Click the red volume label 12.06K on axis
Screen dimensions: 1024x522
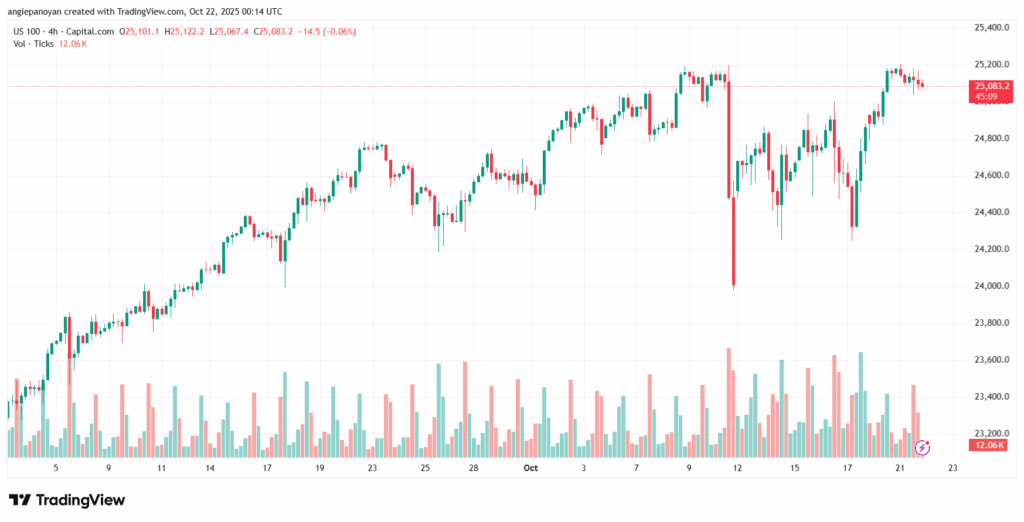[x=987, y=444]
